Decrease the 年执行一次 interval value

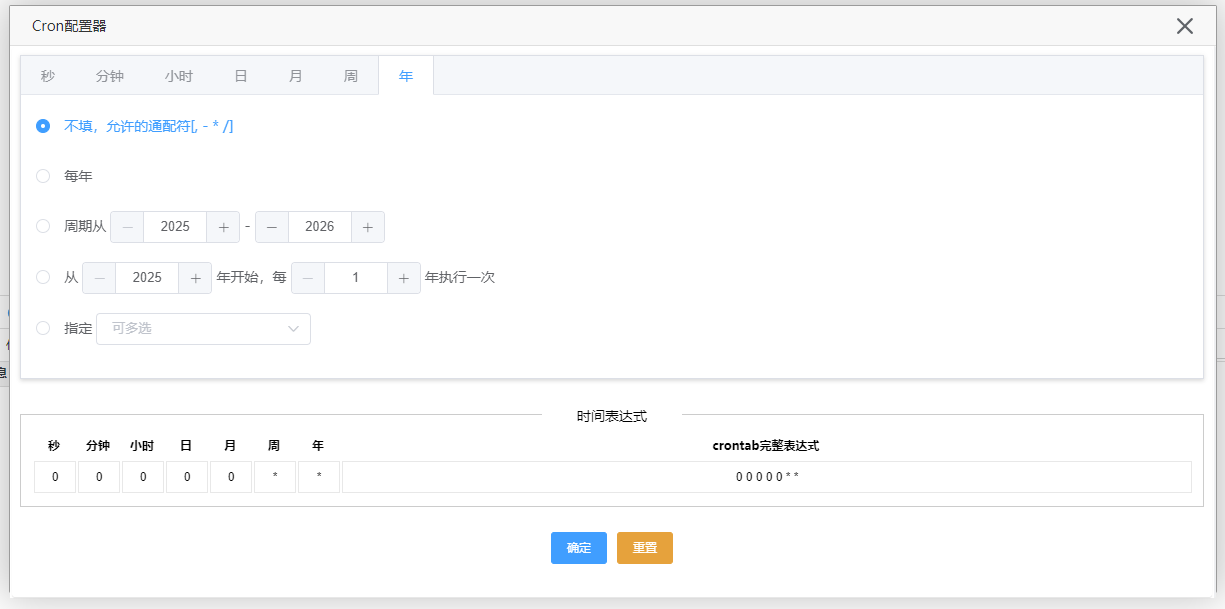(x=308, y=278)
